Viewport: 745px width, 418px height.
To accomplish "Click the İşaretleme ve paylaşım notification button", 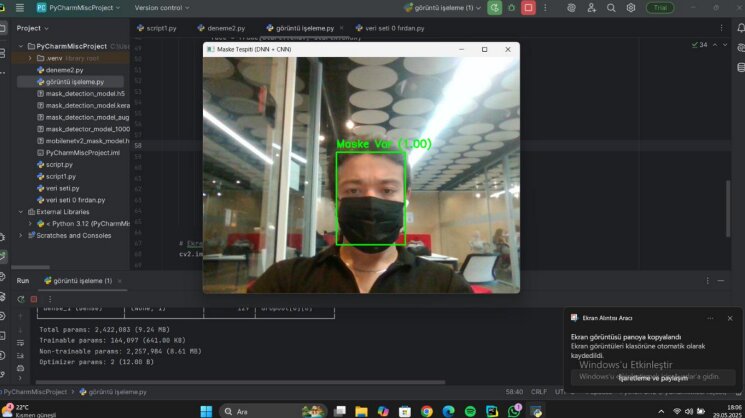I will 653,378.
